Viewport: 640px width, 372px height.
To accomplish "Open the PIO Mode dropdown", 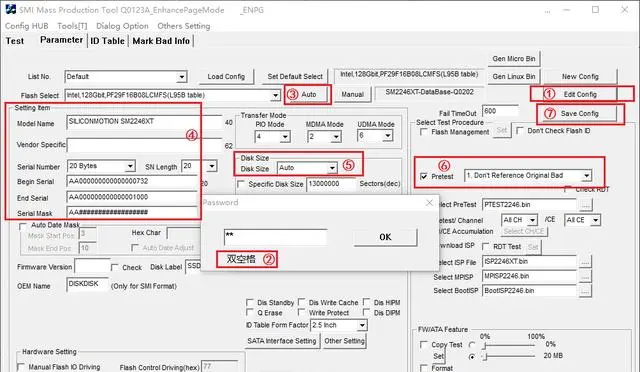I will point(285,136).
